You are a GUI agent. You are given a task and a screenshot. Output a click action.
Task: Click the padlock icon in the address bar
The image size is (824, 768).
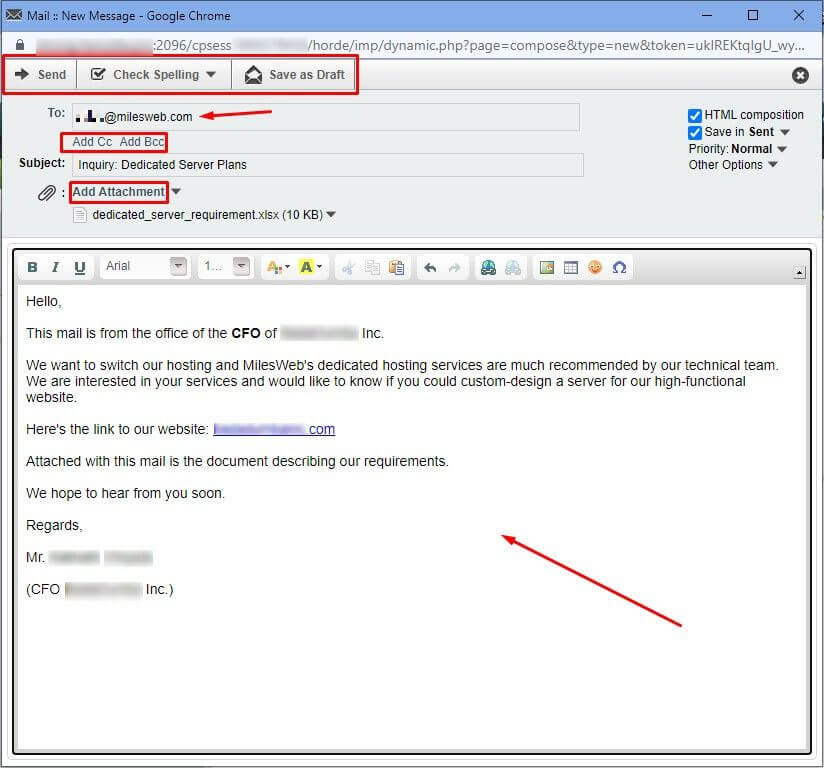point(20,45)
